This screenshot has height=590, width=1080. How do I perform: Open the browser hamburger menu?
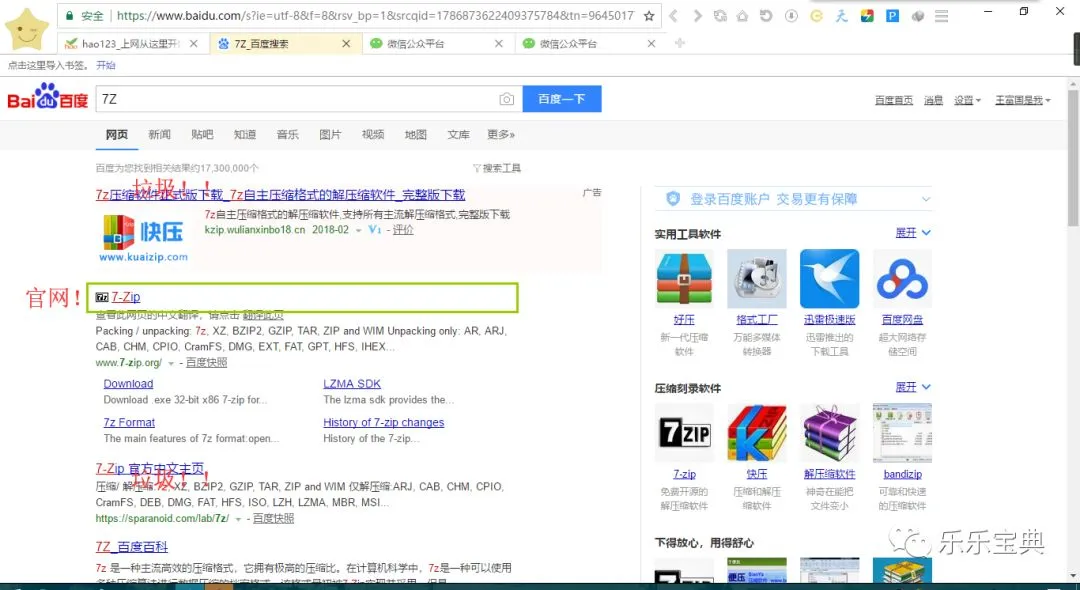(x=942, y=15)
